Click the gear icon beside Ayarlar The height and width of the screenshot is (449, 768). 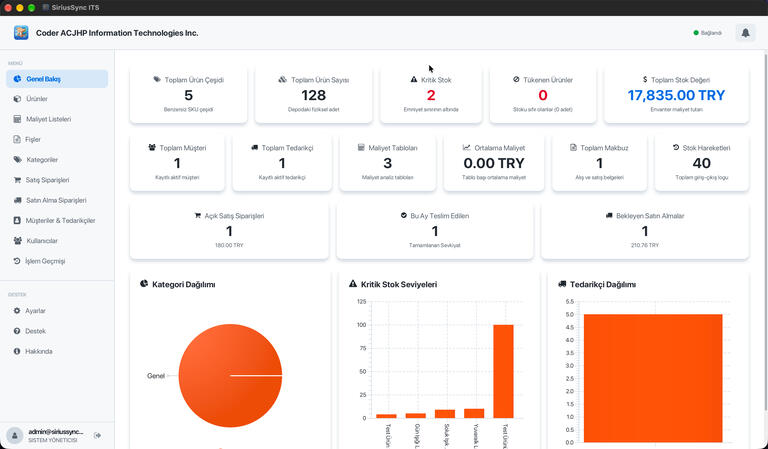(17, 311)
